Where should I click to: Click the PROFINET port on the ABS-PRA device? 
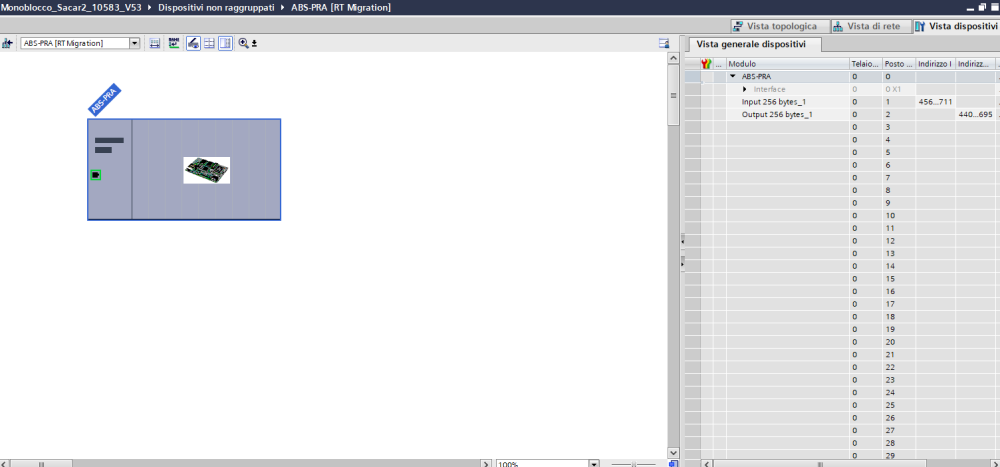[96, 175]
